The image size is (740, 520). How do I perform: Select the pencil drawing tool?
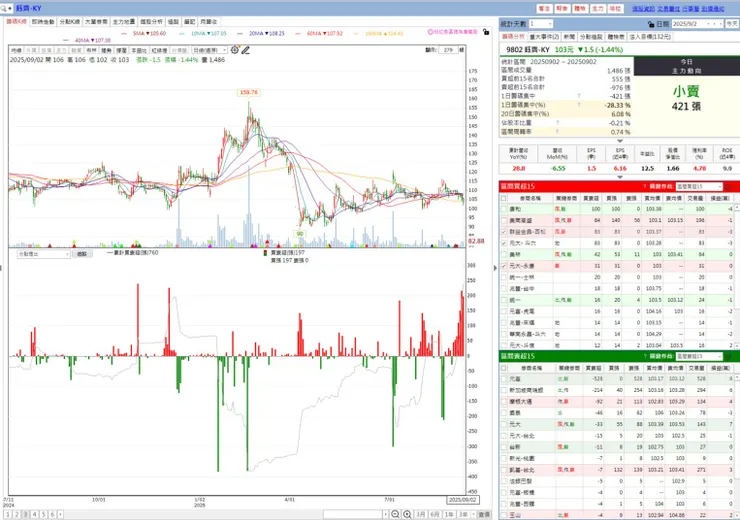coord(245,50)
